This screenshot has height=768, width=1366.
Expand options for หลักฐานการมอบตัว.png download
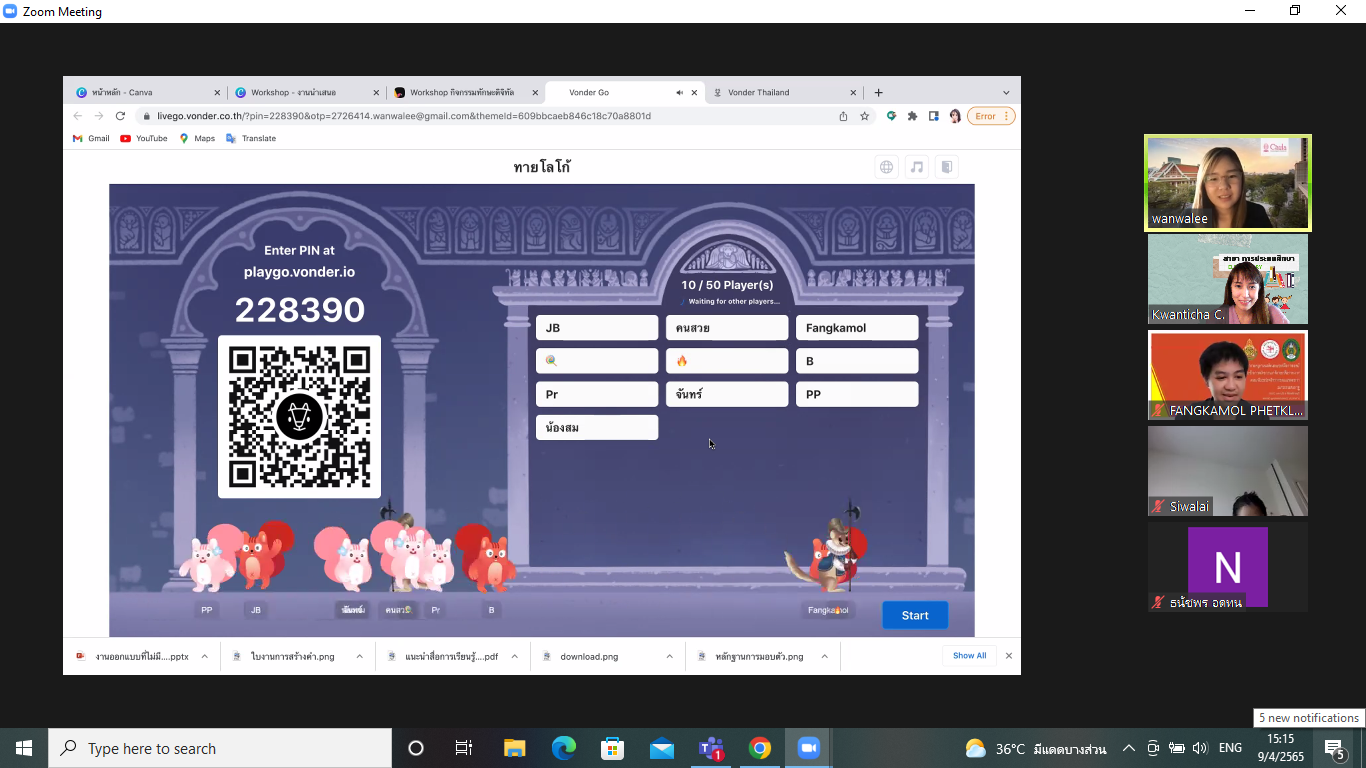tap(824, 656)
